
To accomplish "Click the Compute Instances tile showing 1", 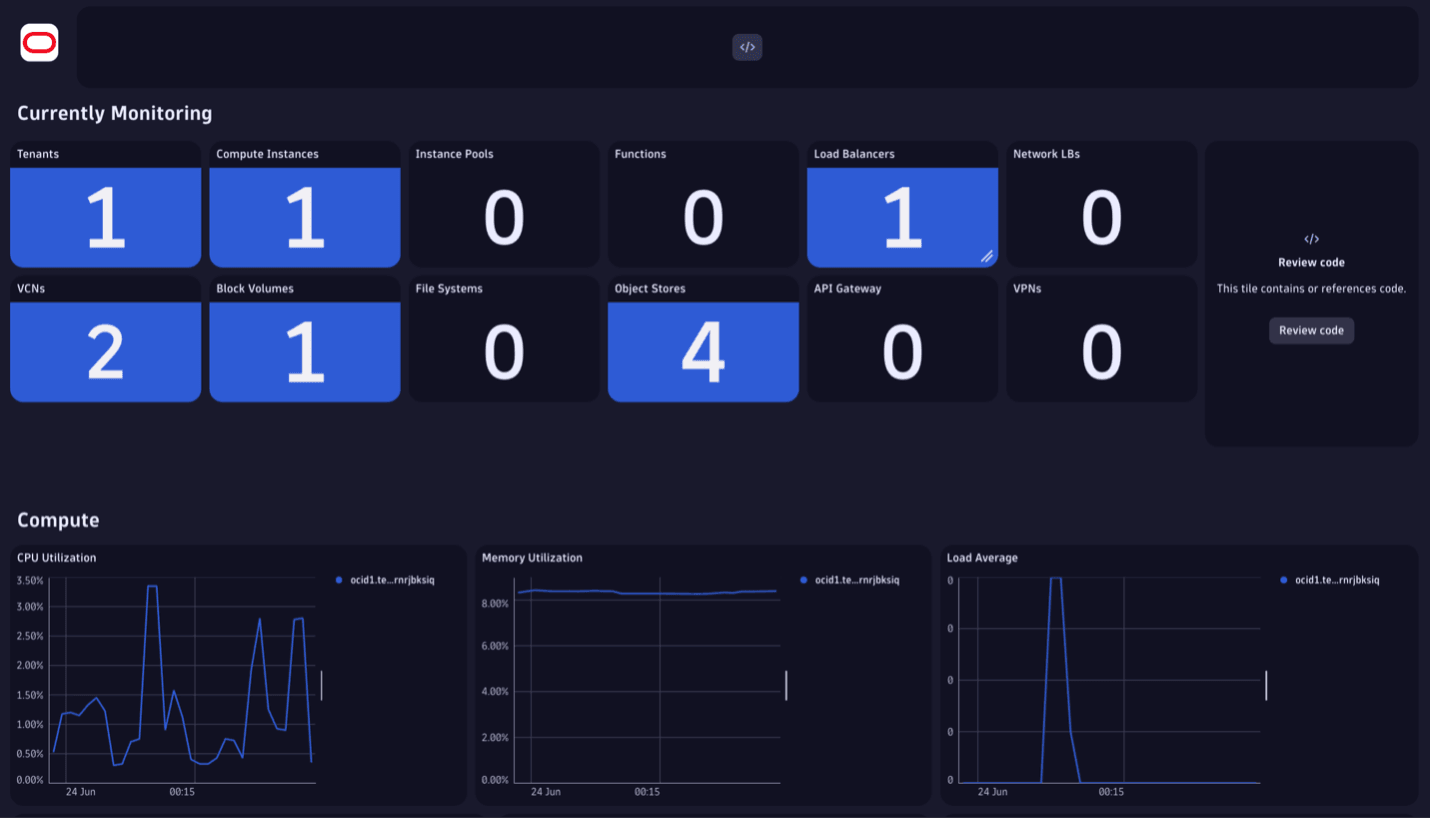I will (304, 204).
